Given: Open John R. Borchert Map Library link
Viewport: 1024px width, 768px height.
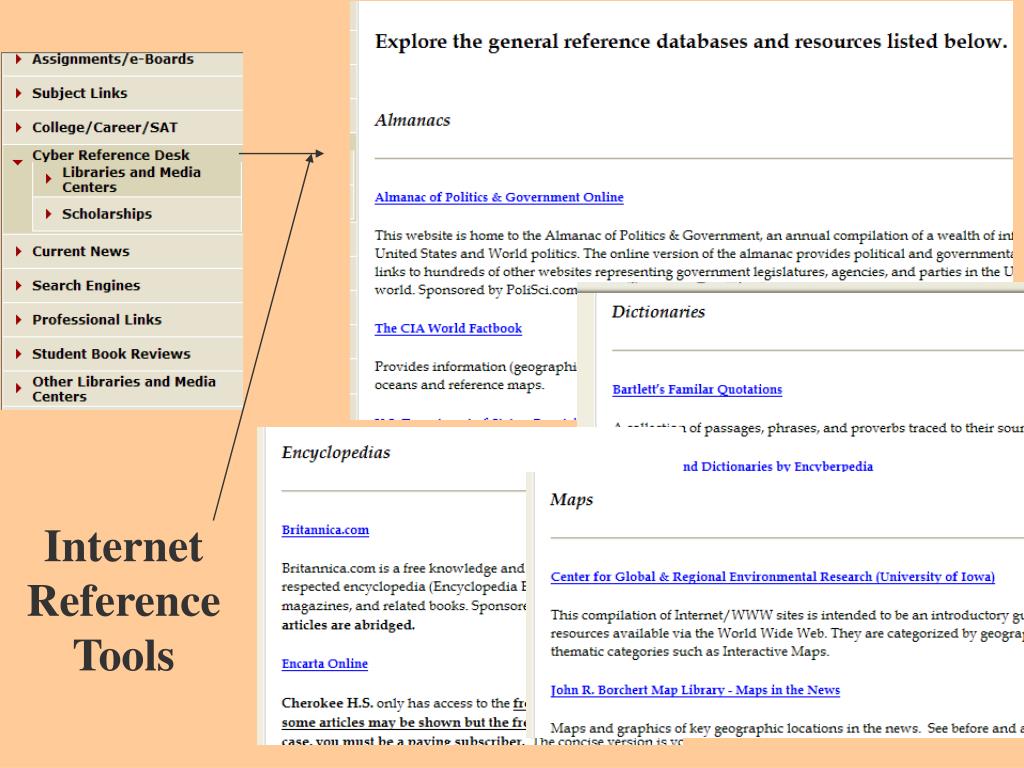Looking at the screenshot, I should pyautogui.click(x=695, y=690).
